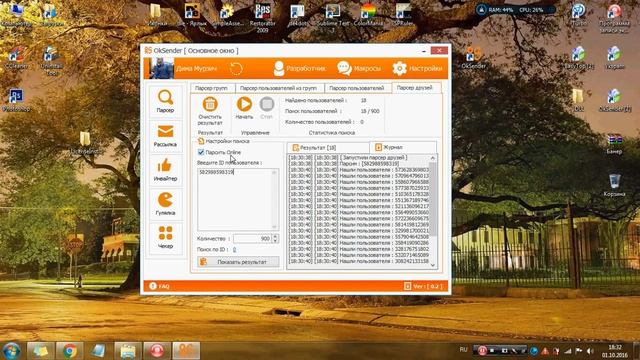Viewport: 640px width, 360px height.
Task: Click the log panel scrollbar thumb
Action: (x=433, y=198)
